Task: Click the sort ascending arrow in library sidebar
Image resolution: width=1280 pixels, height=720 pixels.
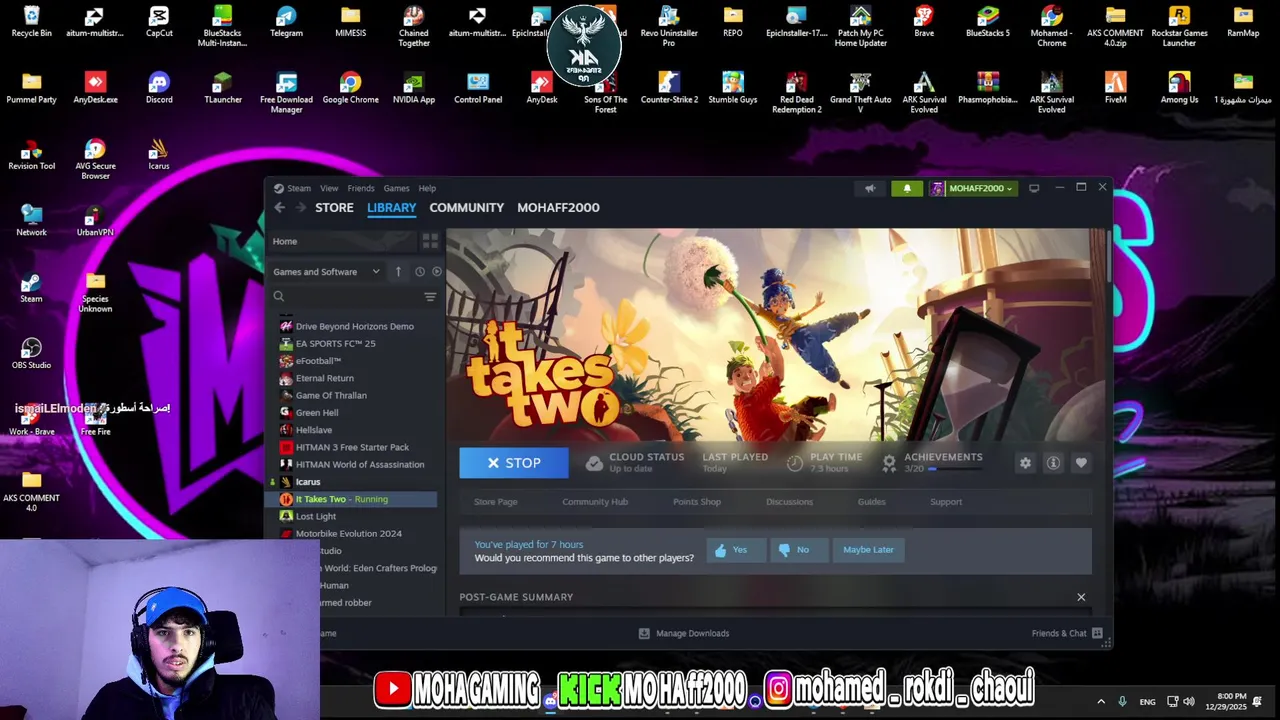Action: click(398, 272)
